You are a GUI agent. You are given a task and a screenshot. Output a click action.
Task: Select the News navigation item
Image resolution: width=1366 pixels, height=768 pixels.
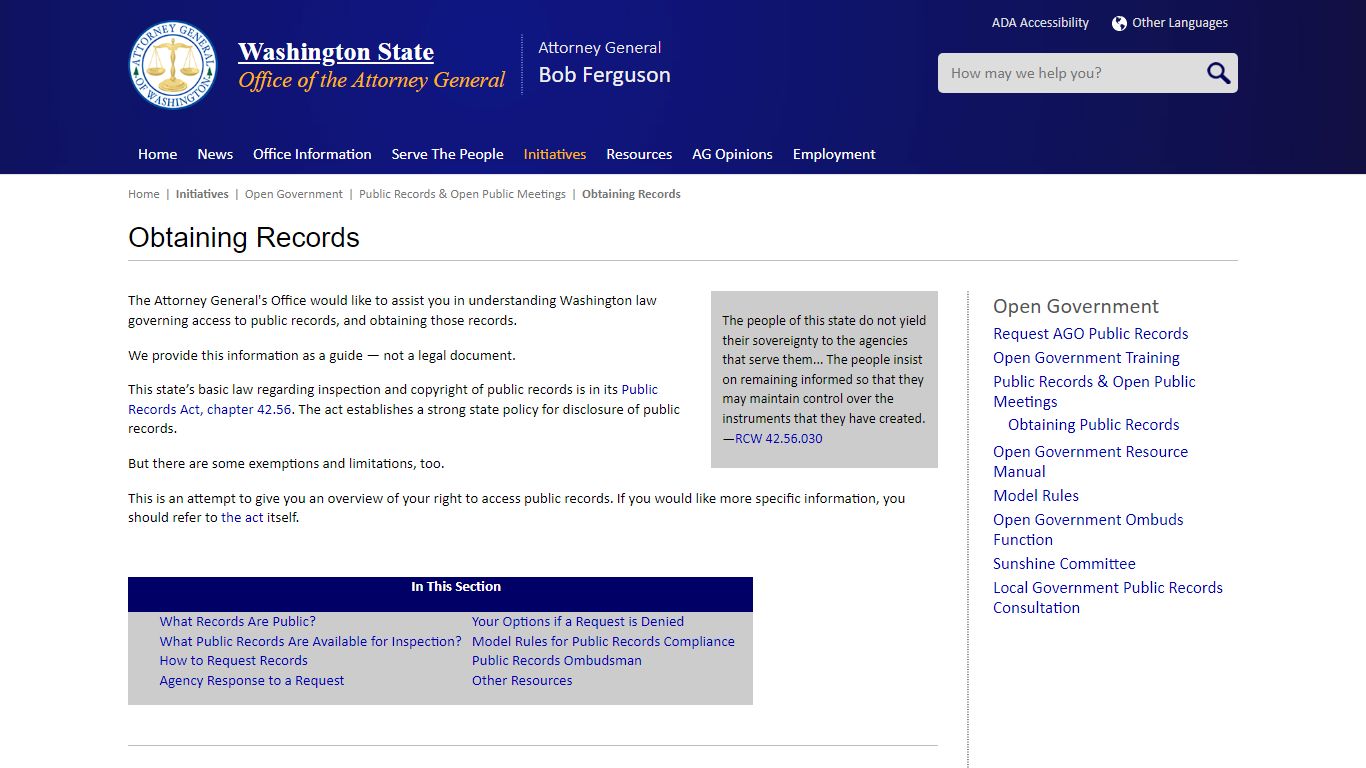tap(215, 154)
